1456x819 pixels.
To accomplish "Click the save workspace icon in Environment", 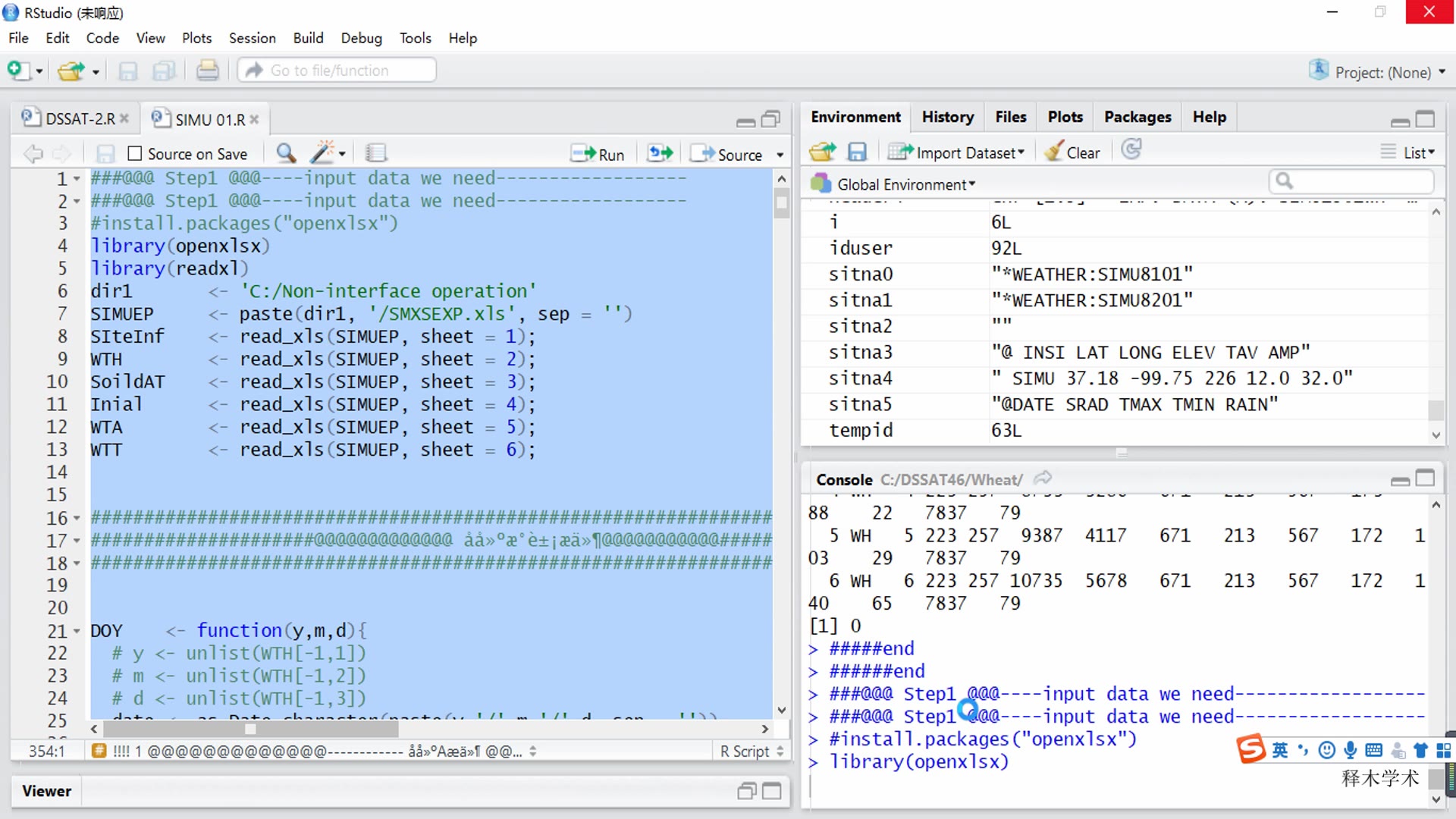I will [x=857, y=152].
